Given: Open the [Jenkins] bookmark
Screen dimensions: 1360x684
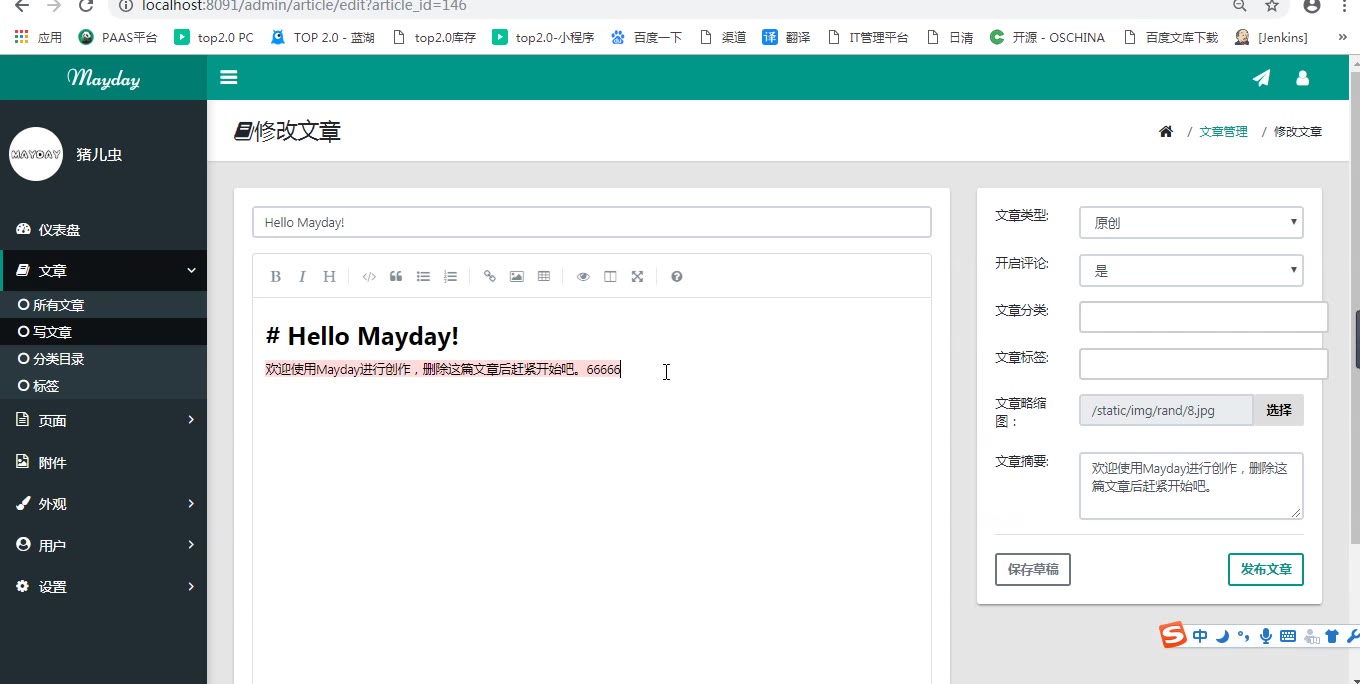Looking at the screenshot, I should pyautogui.click(x=1271, y=37).
